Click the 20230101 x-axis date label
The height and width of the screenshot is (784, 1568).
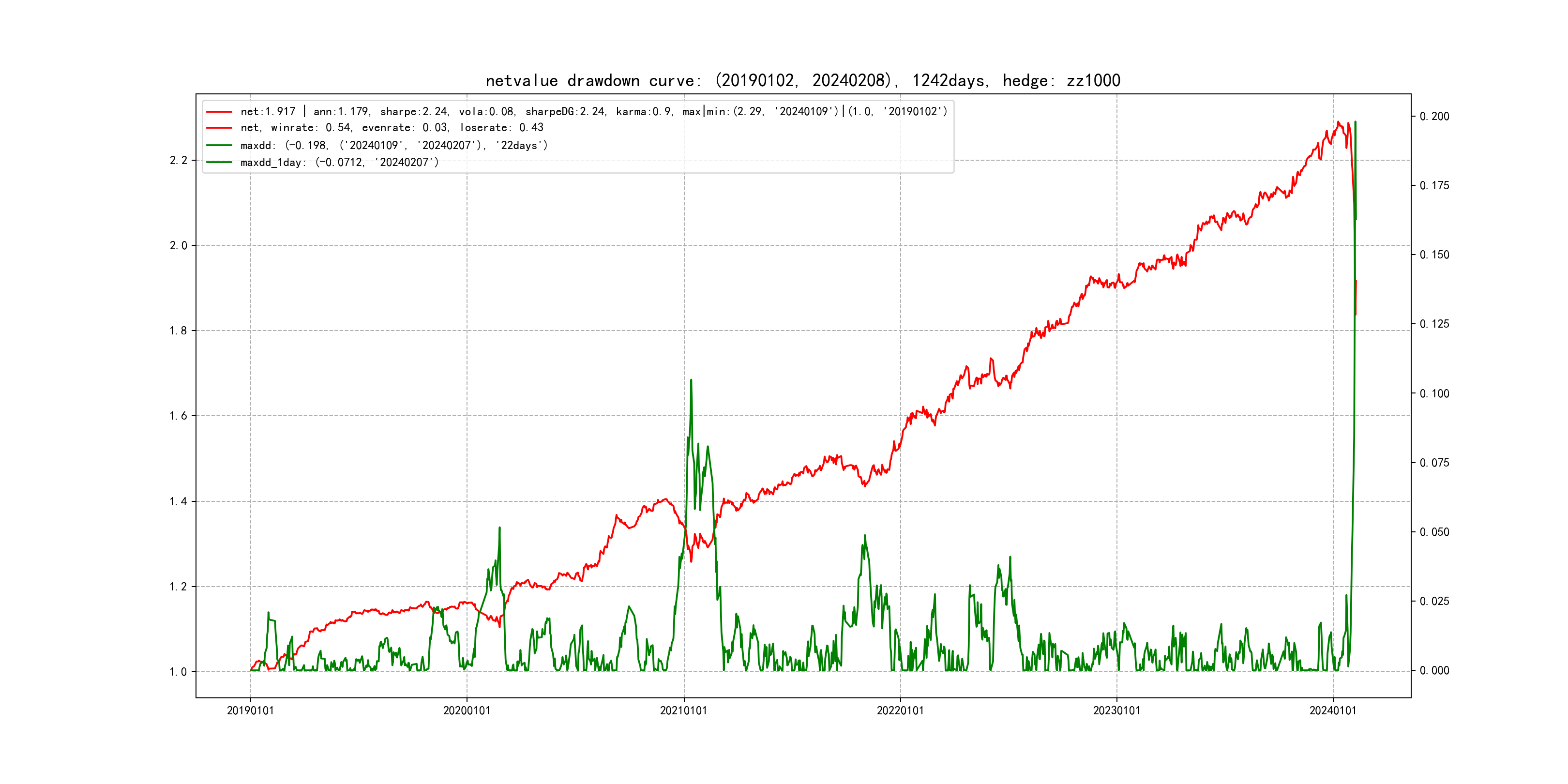1116,711
